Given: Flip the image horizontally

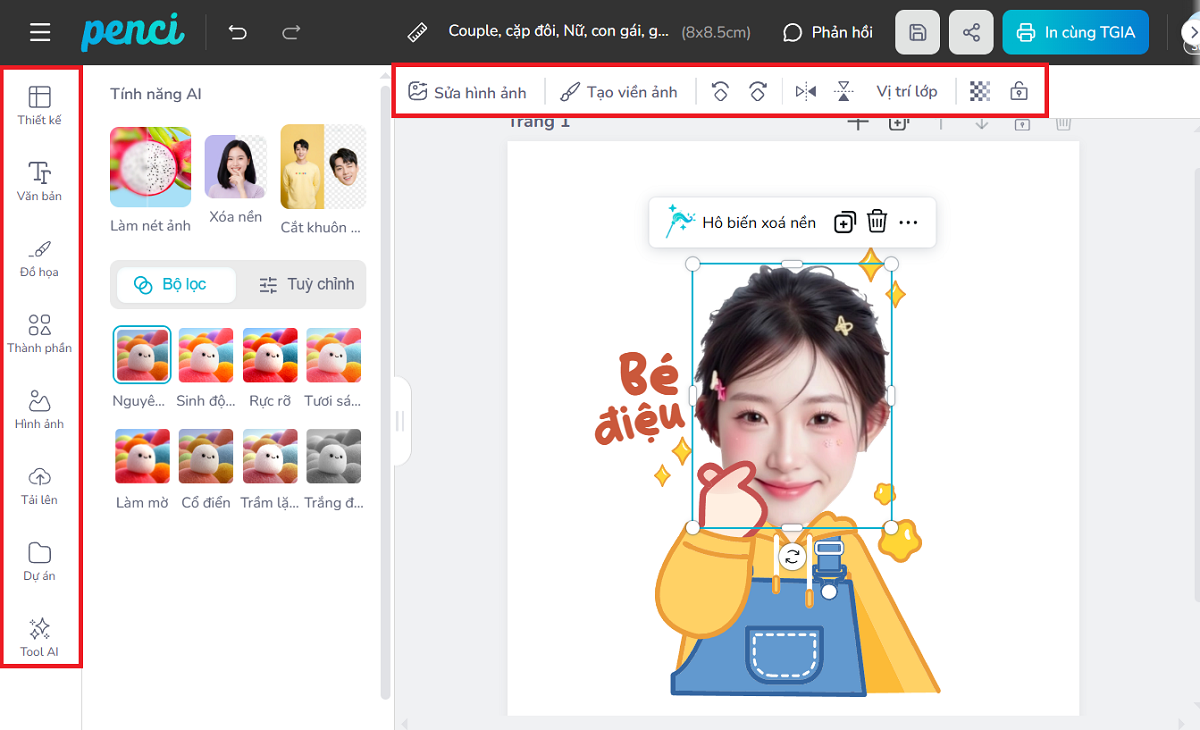Looking at the screenshot, I should coord(805,92).
